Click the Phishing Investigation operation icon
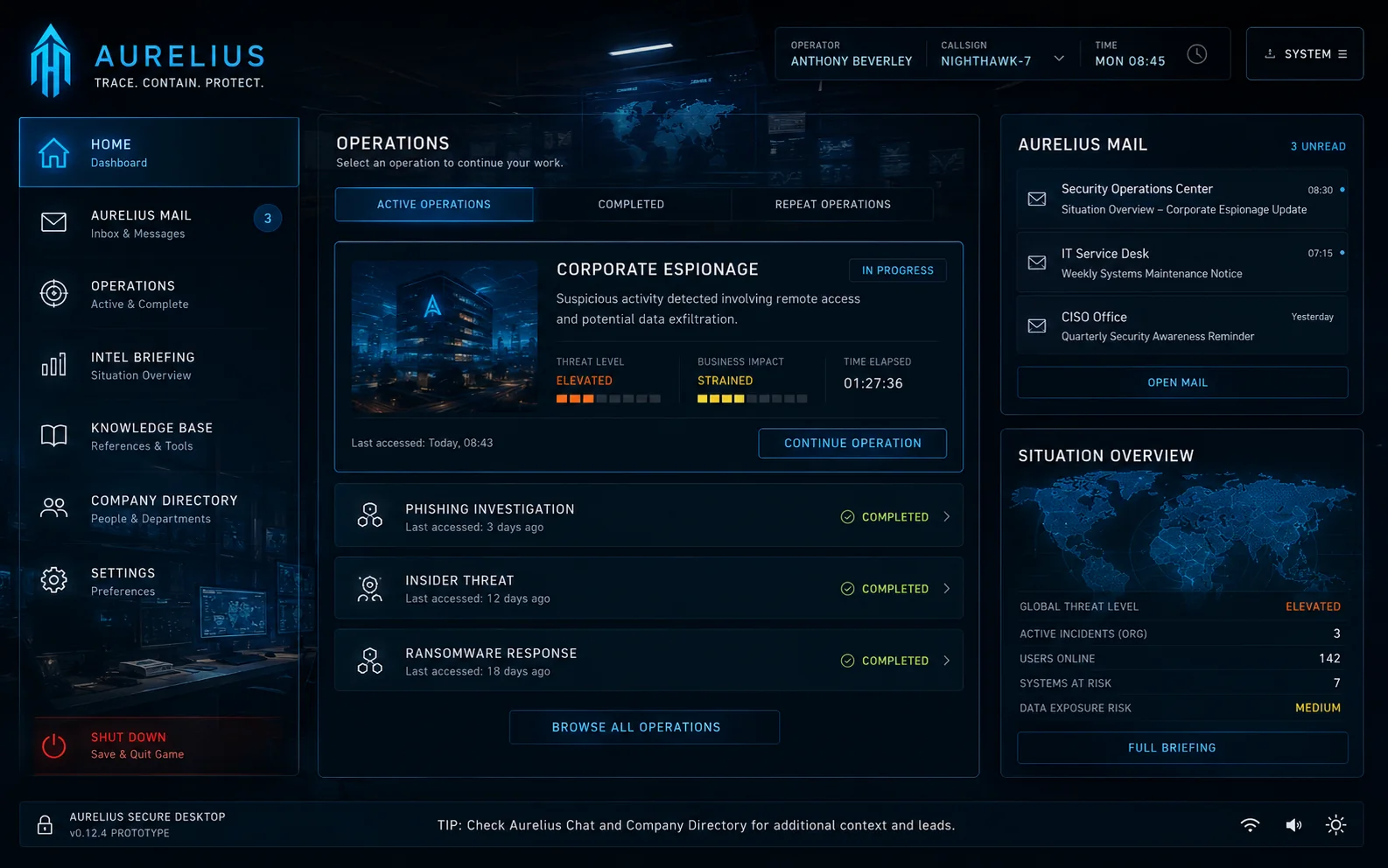1388x868 pixels. coord(369,515)
